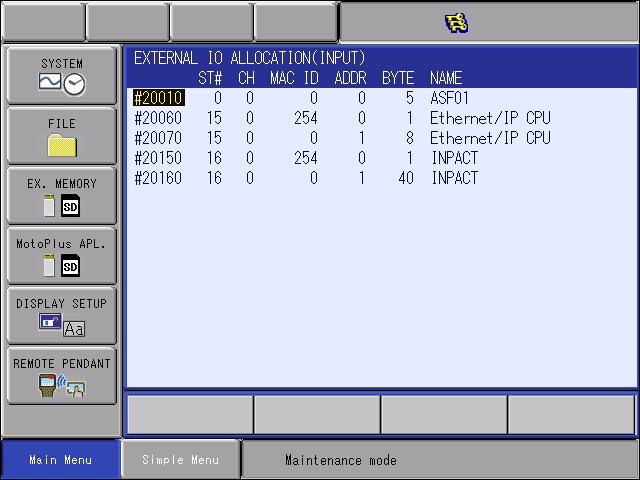The height and width of the screenshot is (480, 640).
Task: Open the SYSTEM menu icon
Action: (x=62, y=75)
